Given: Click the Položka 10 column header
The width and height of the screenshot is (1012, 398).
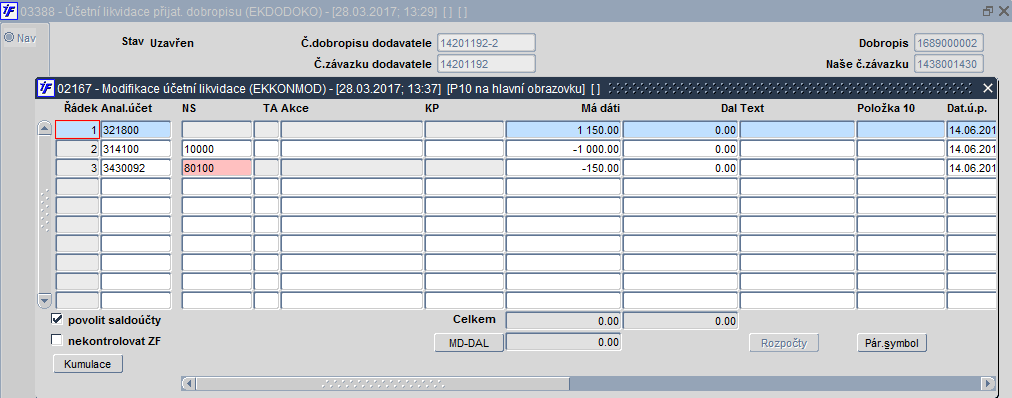Looking at the screenshot, I should coord(886,108).
